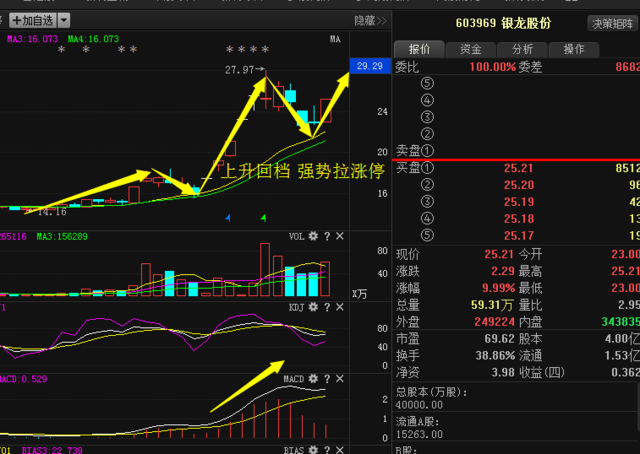Screen dimensions: 640x454
Task: Click the MACD:0.529 value label
Action: tap(23, 379)
